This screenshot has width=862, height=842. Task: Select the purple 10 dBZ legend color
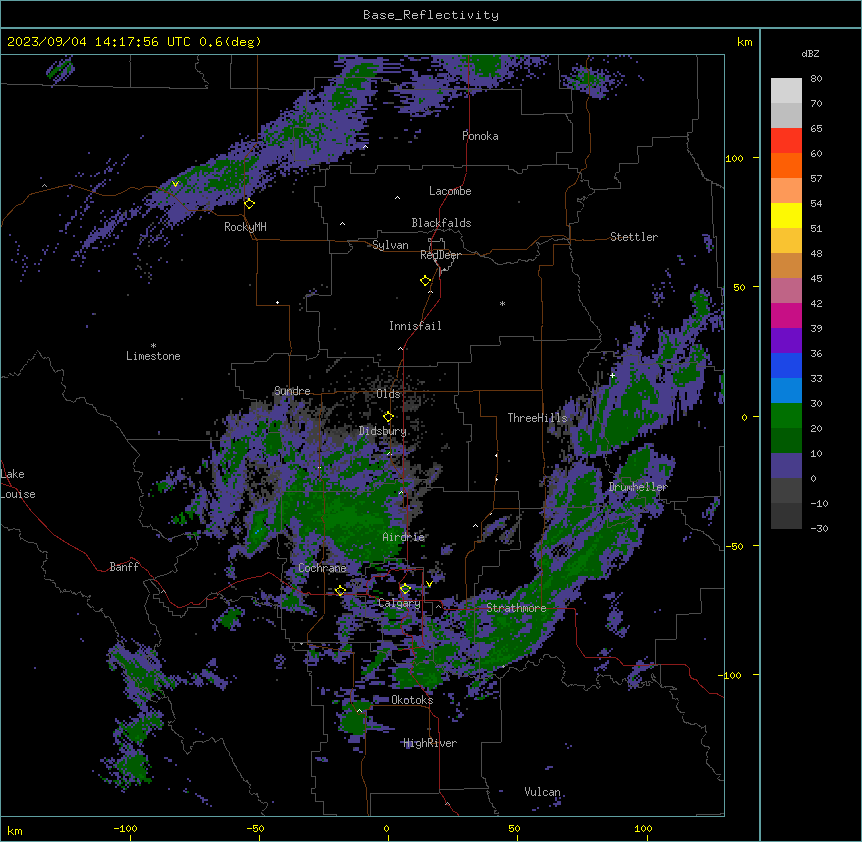coord(786,466)
